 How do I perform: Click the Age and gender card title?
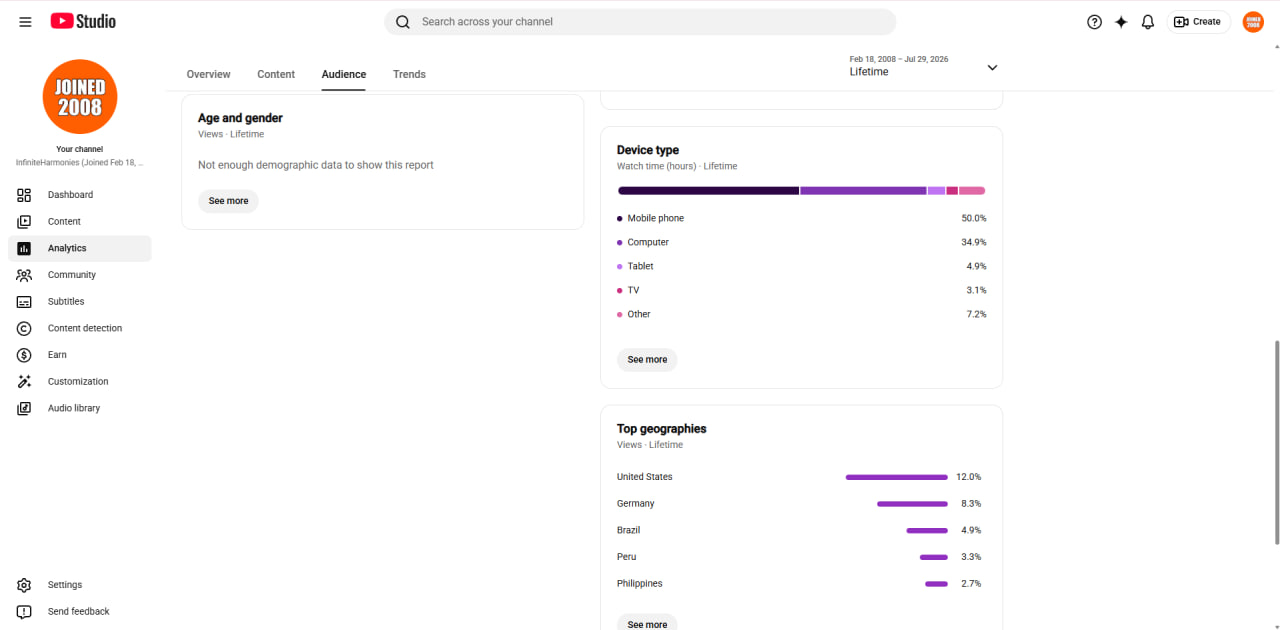(x=240, y=118)
